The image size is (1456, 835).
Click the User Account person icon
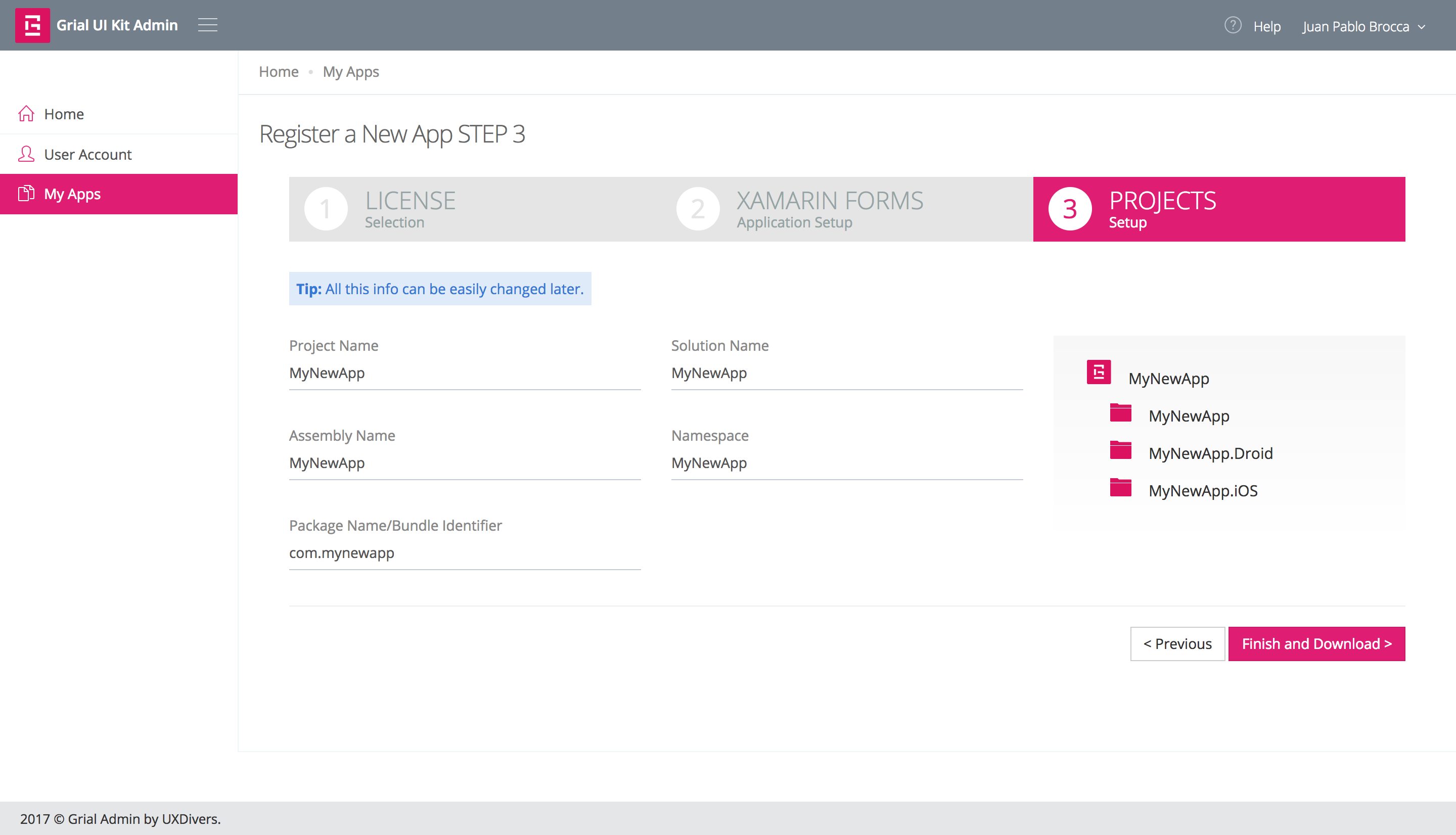point(26,154)
